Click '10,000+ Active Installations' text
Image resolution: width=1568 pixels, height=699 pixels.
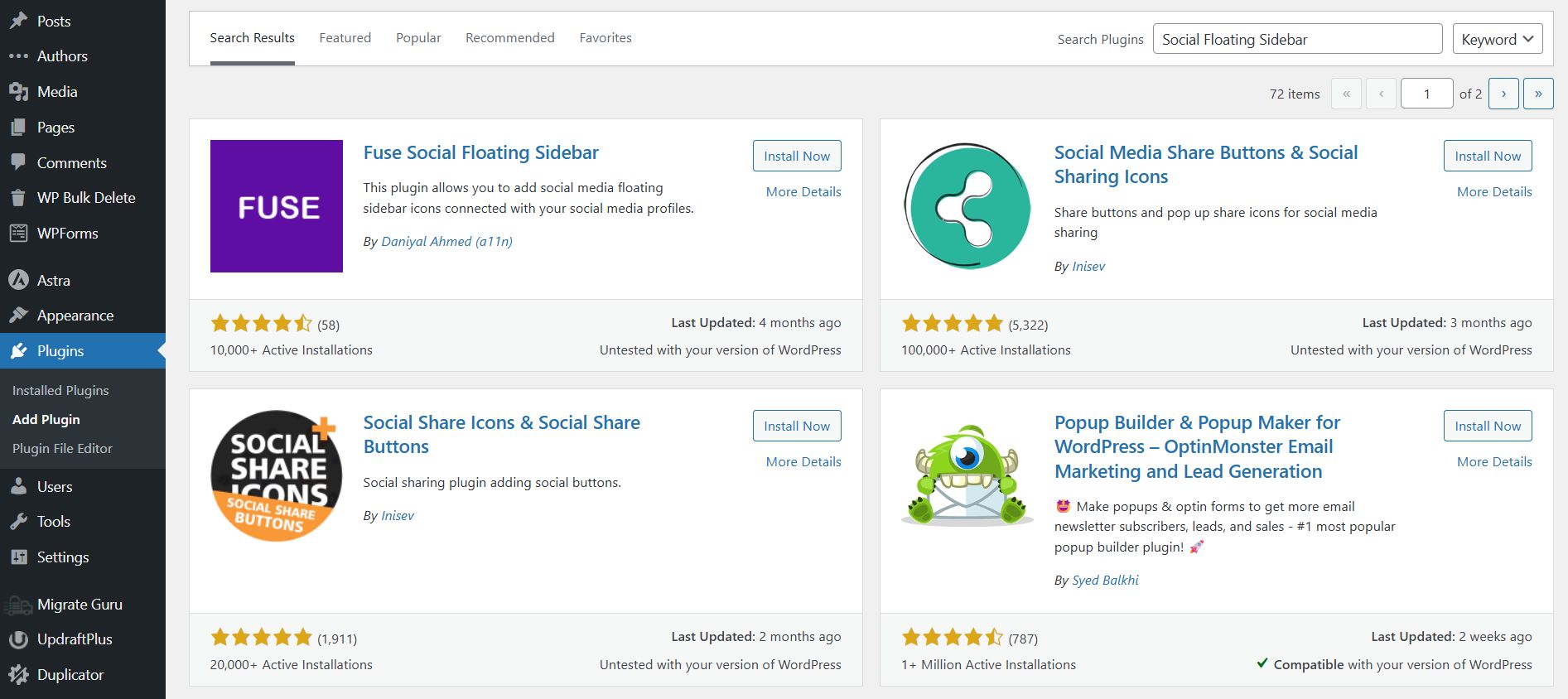pos(292,349)
